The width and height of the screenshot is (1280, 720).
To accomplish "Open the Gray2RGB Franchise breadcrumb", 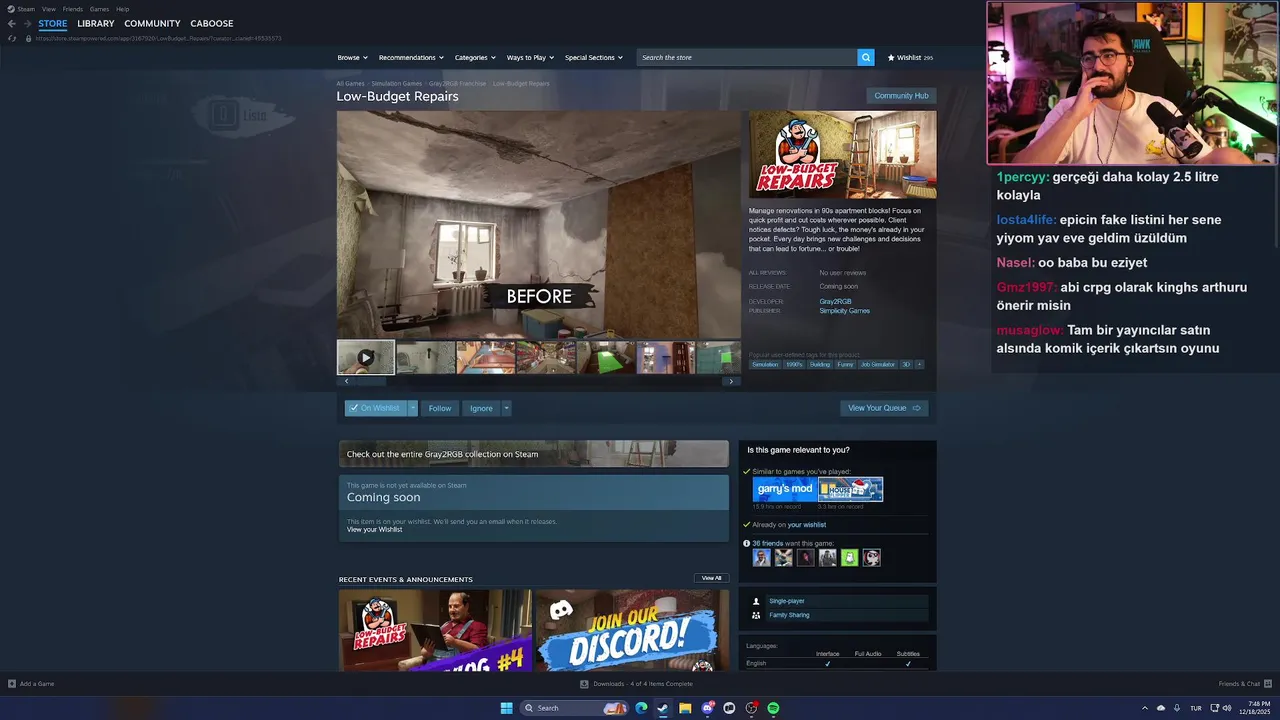I will pos(458,84).
